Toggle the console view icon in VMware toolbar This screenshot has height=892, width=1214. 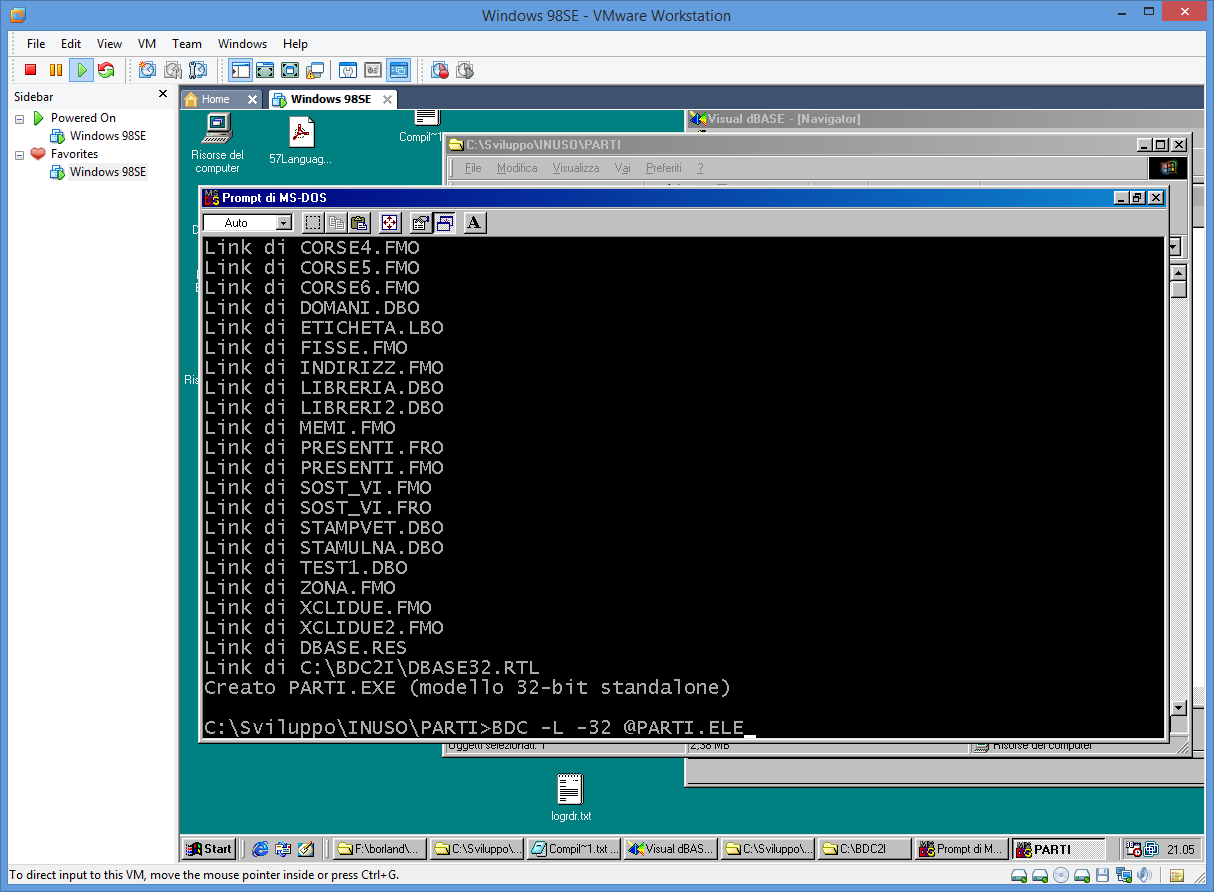399,70
